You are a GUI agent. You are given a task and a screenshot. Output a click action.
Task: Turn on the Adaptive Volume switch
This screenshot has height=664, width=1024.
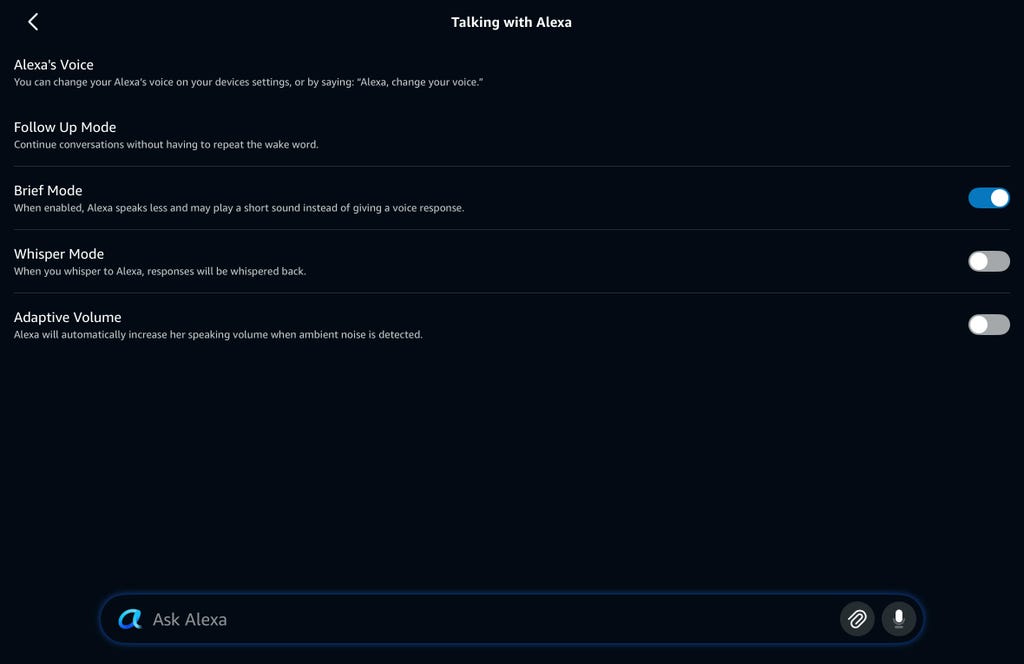(988, 324)
